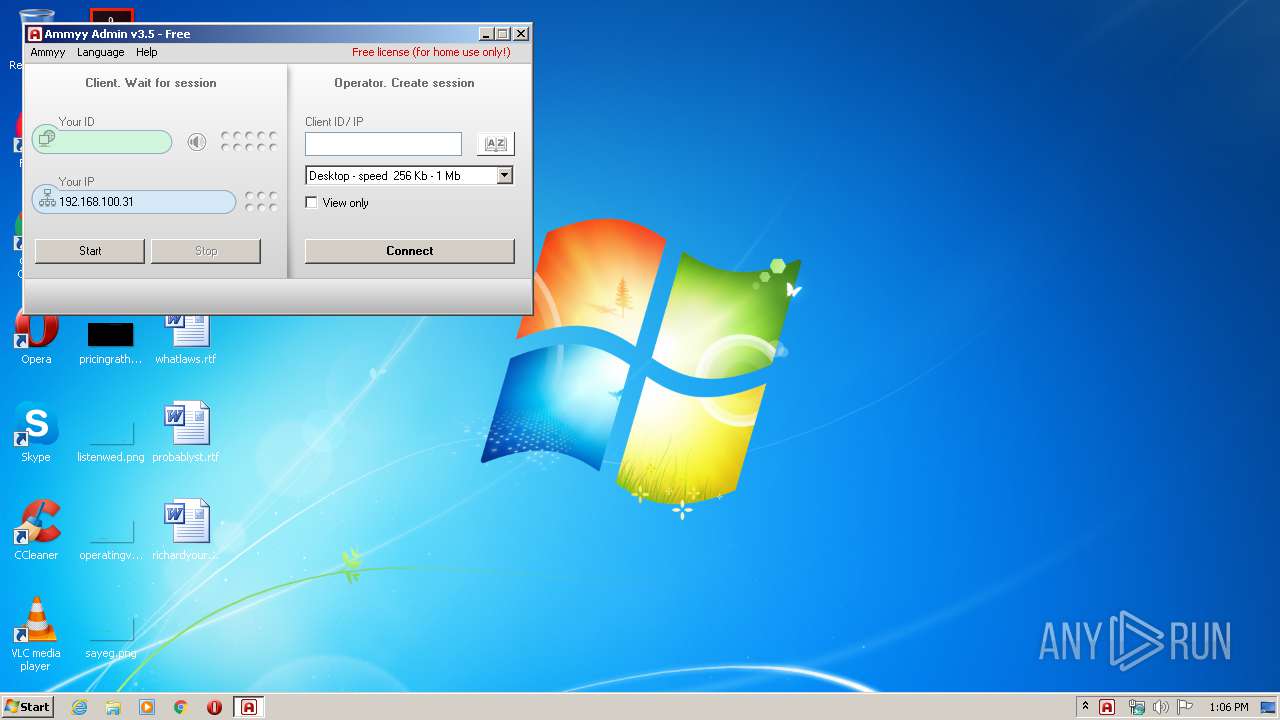The height and width of the screenshot is (720, 1280).
Task: Click the Show desktop button at taskbar end
Action: (x=1270, y=707)
